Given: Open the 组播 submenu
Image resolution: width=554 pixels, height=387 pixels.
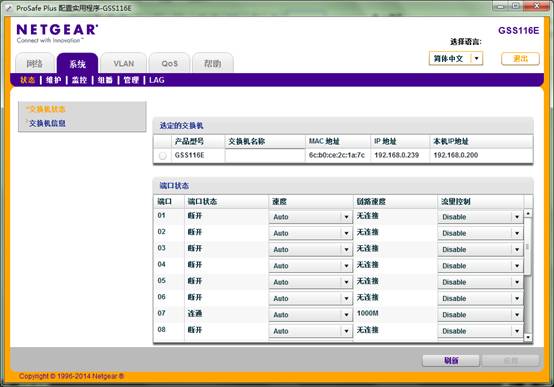Looking at the screenshot, I should (x=105, y=80).
